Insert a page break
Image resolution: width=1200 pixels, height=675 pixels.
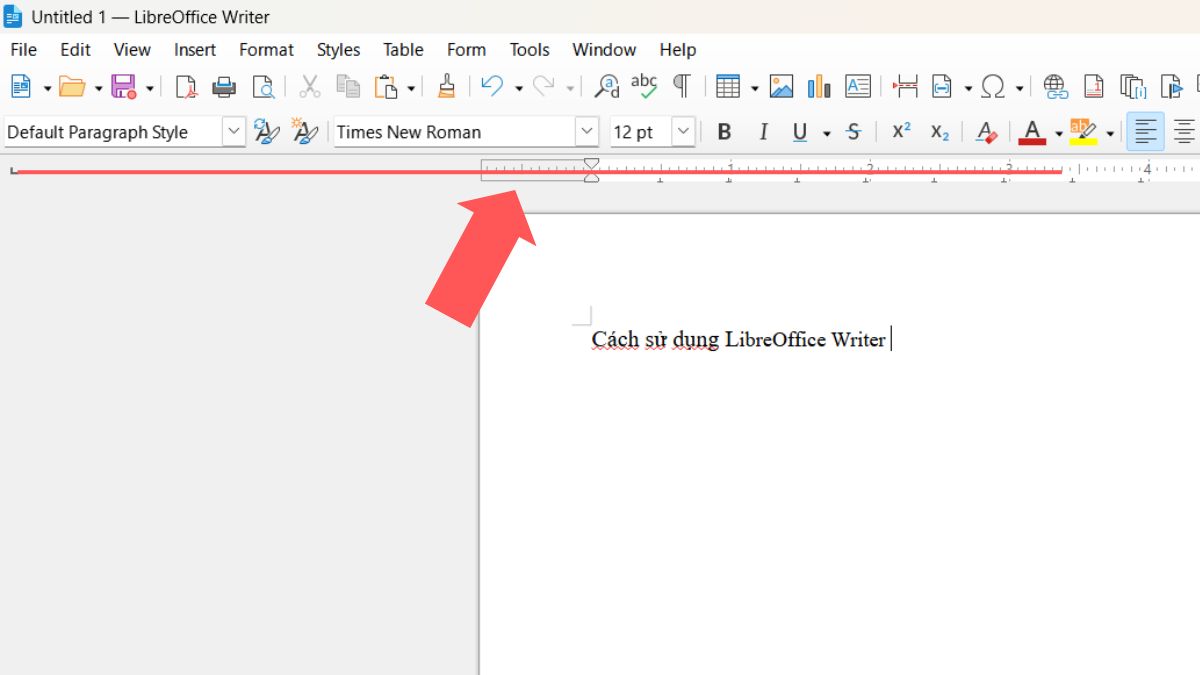click(905, 87)
